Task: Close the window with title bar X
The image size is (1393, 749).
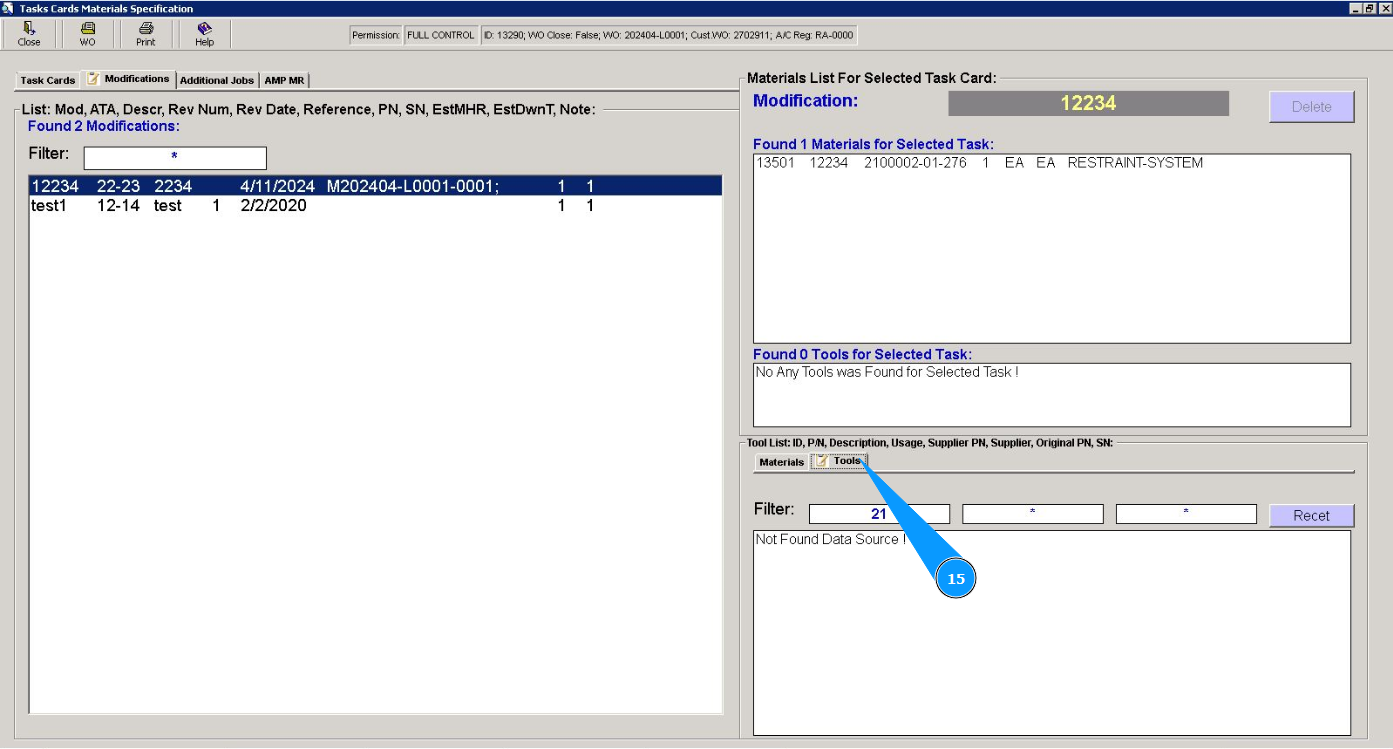Action: pyautogui.click(x=1384, y=8)
